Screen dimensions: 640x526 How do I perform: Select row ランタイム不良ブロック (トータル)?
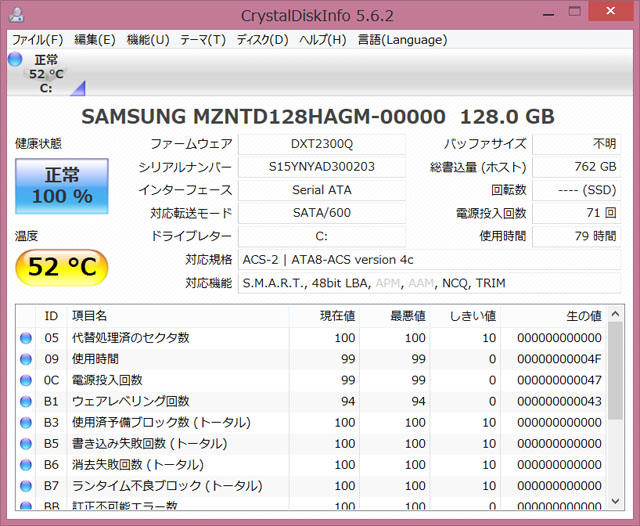(x=311, y=486)
